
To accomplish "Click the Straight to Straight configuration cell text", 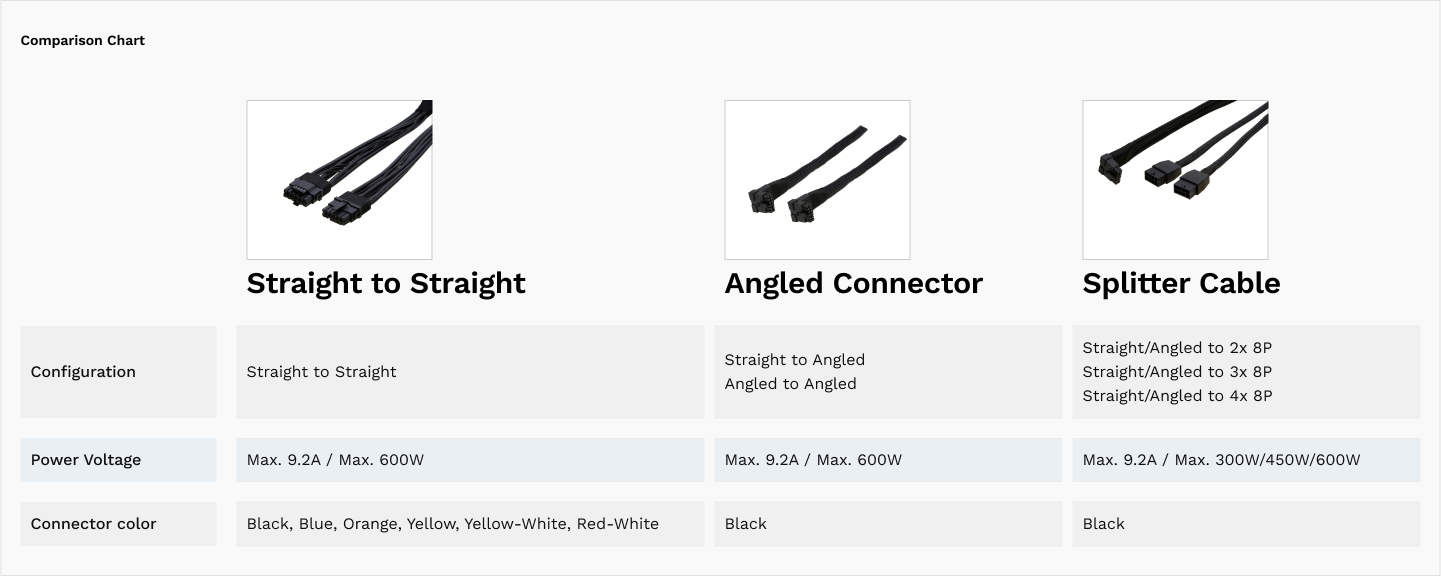I will pyautogui.click(x=322, y=372).
